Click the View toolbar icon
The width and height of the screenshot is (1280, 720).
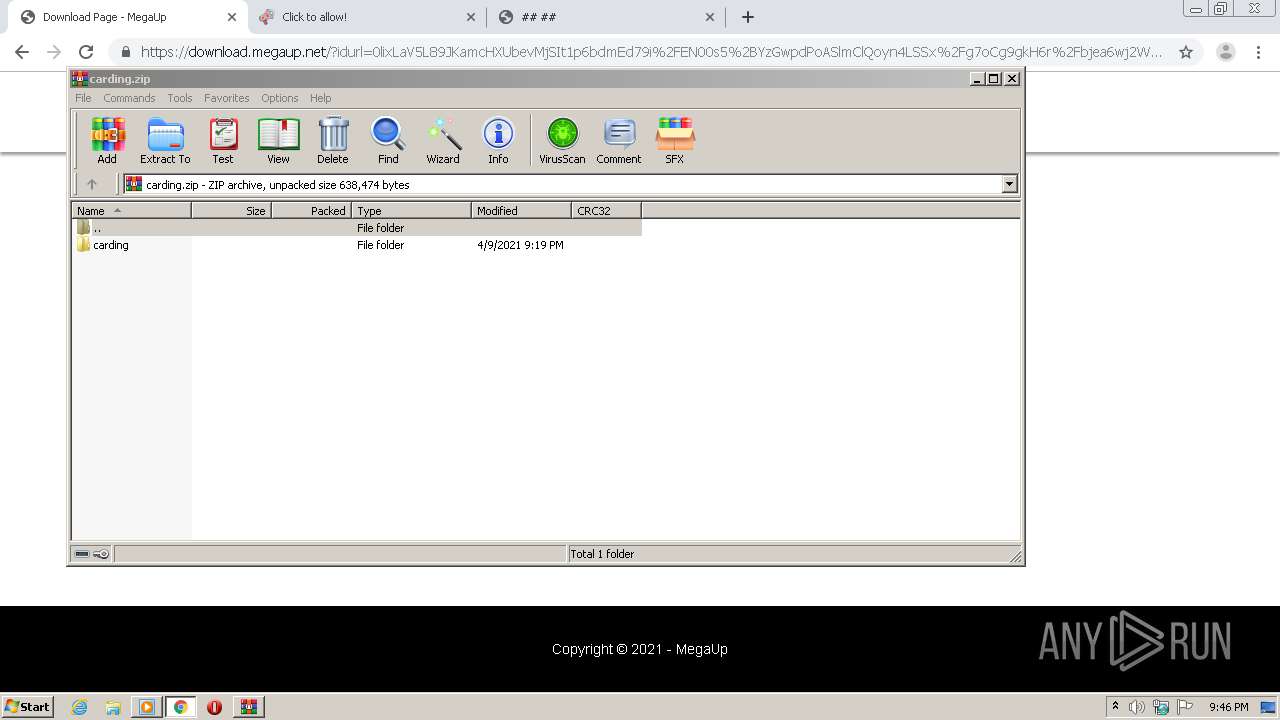[x=278, y=140]
